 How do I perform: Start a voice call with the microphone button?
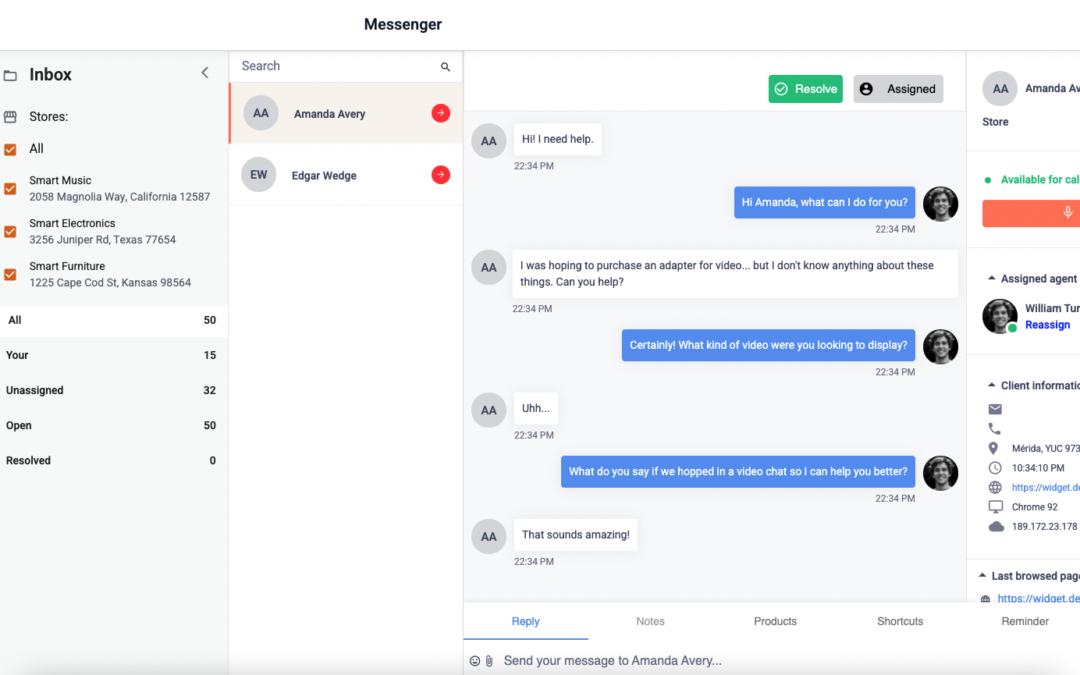[x=1066, y=212]
